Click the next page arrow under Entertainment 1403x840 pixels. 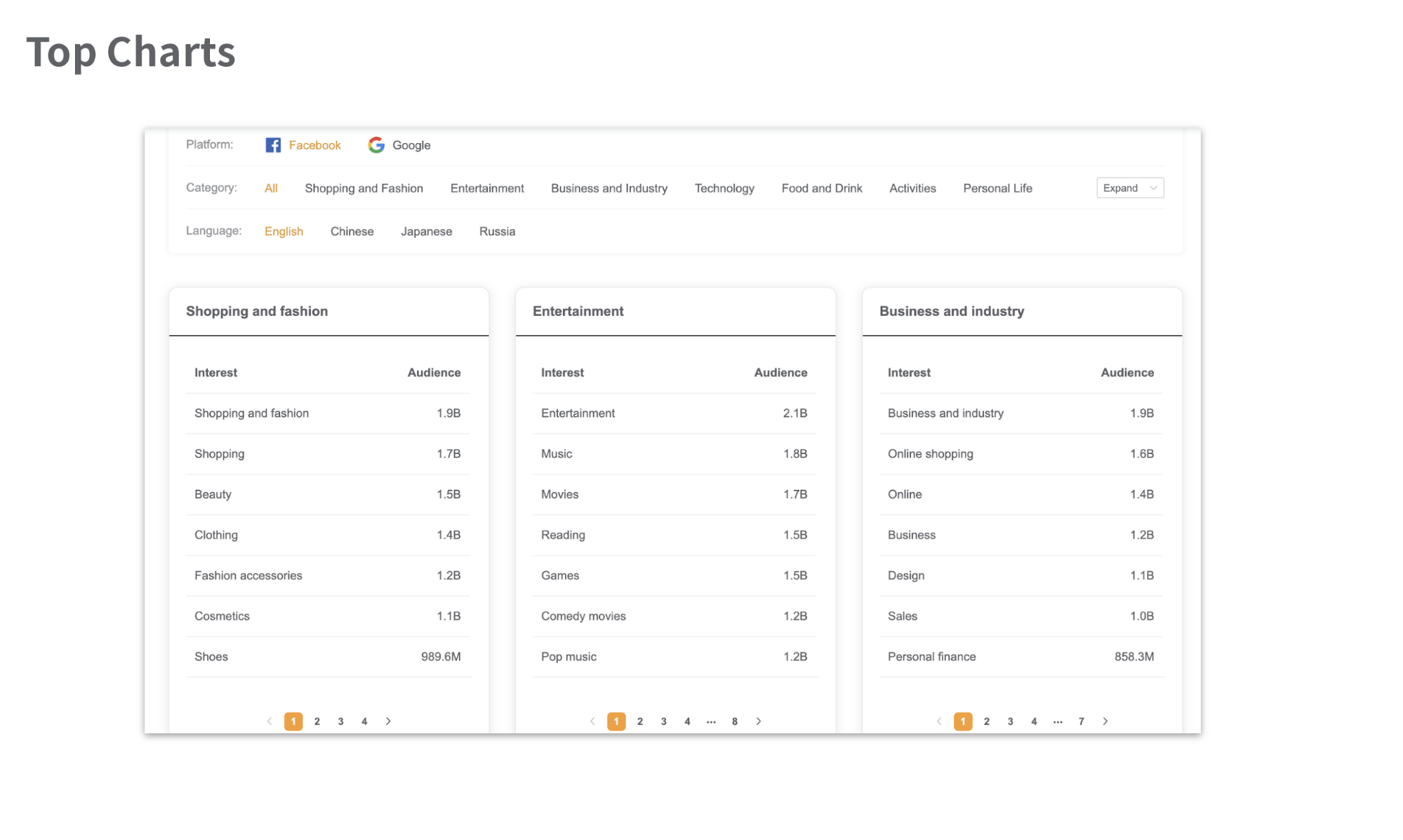pyautogui.click(x=759, y=721)
